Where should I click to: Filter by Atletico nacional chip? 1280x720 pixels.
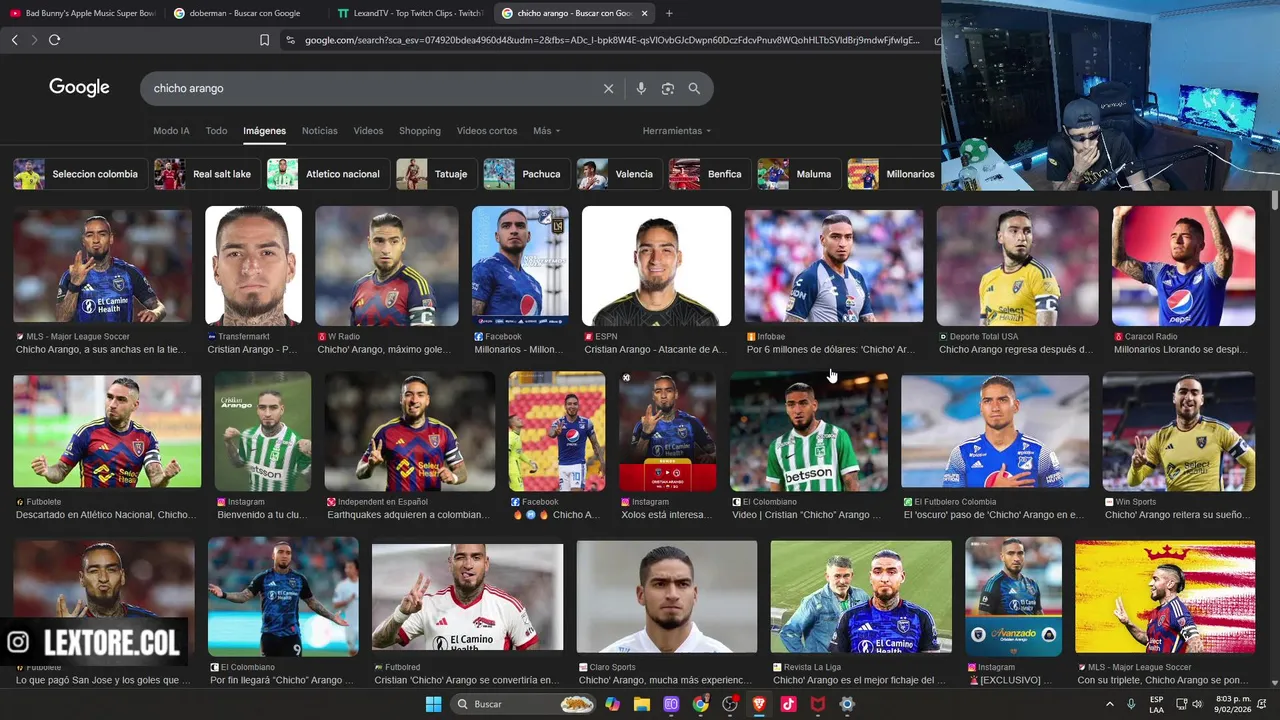coord(327,174)
